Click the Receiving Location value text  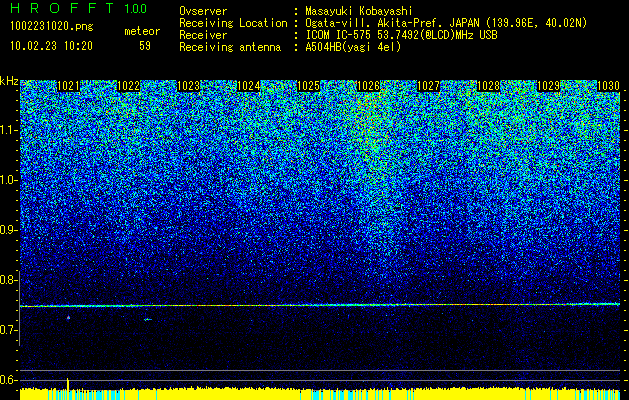coord(446,23)
